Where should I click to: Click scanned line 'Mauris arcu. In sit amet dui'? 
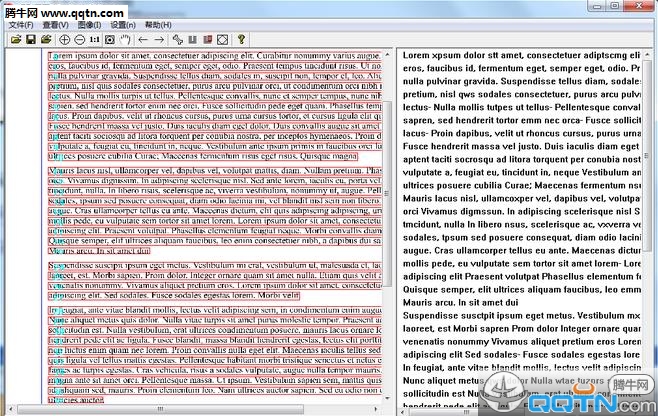[99, 251]
